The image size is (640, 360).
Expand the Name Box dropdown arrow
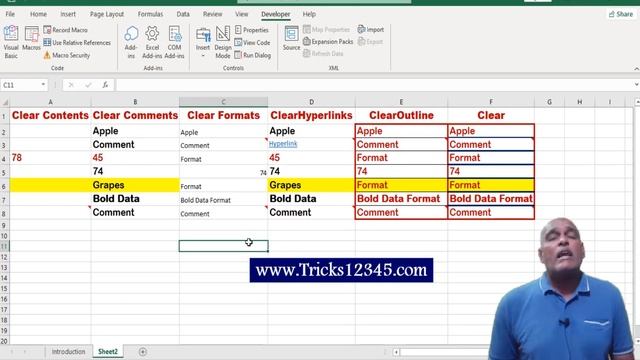point(43,84)
